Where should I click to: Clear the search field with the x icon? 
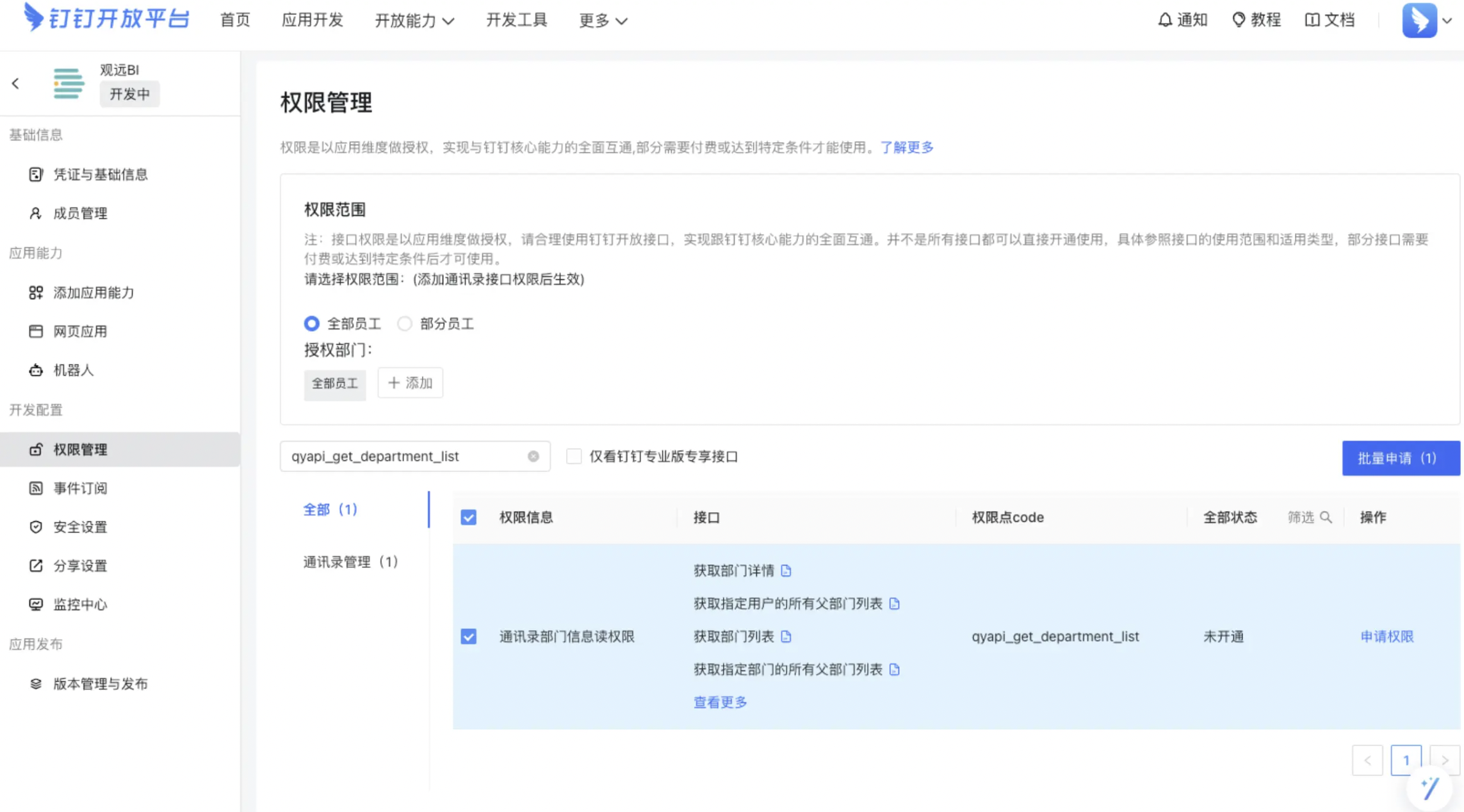533,457
